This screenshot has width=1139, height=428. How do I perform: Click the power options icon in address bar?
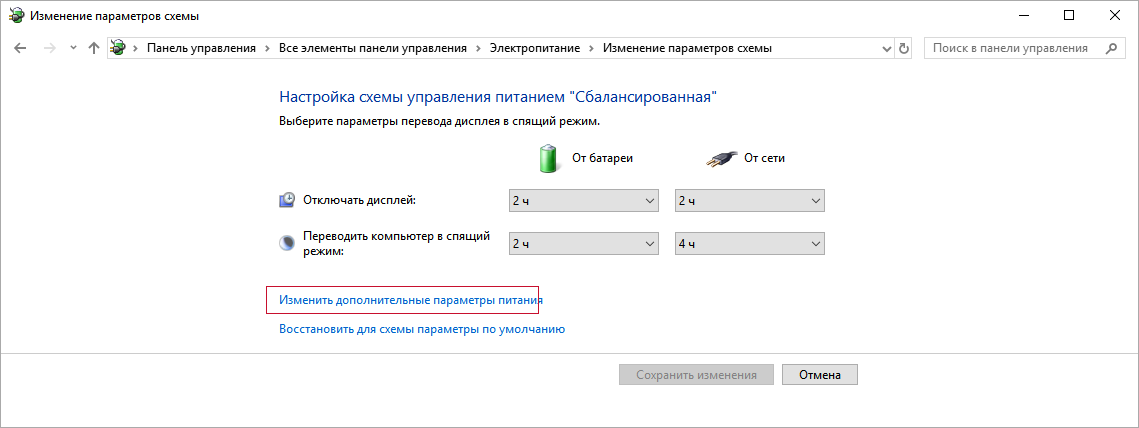coord(119,48)
